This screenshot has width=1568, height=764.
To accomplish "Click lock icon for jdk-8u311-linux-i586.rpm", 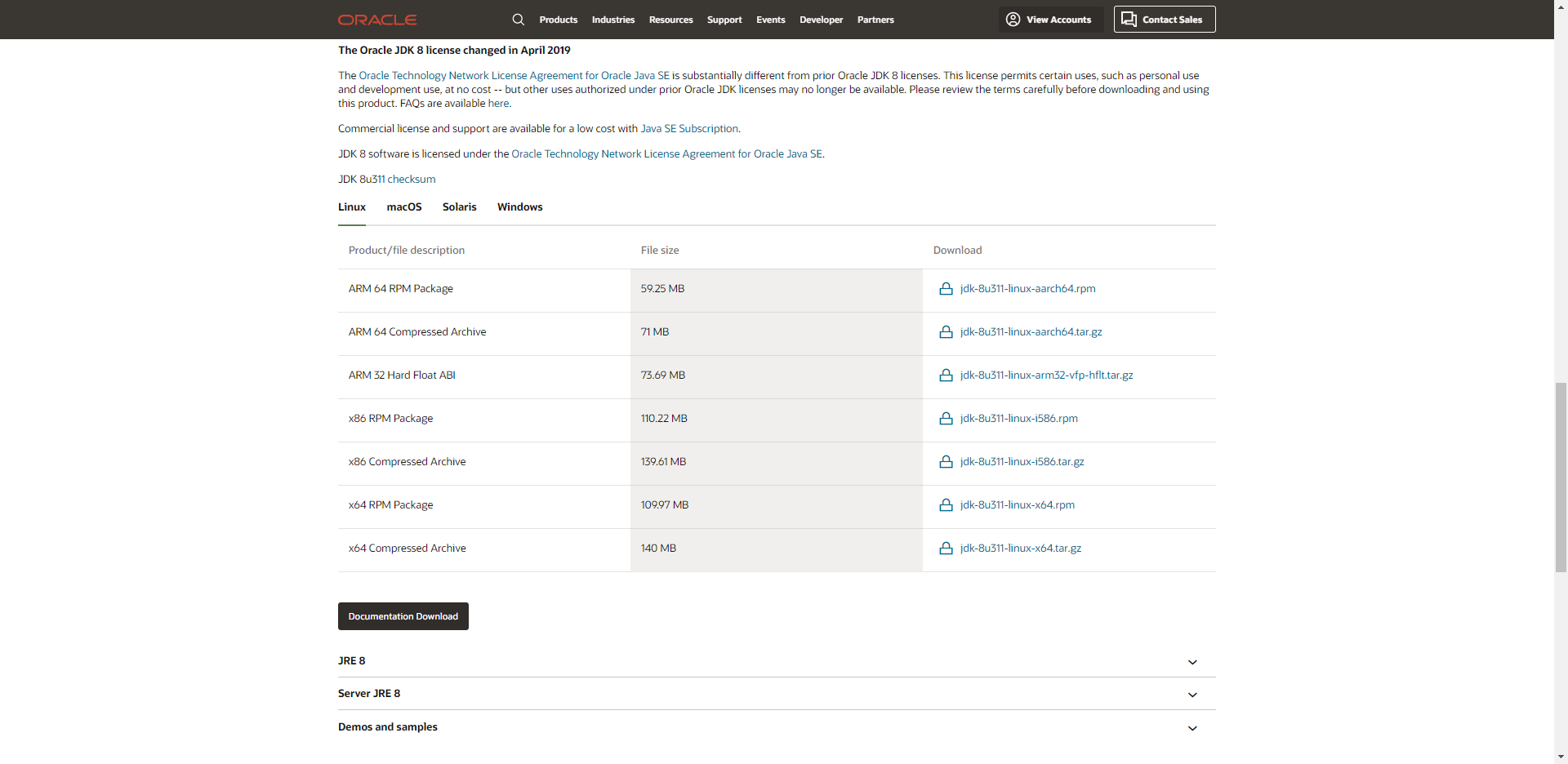I will point(946,419).
